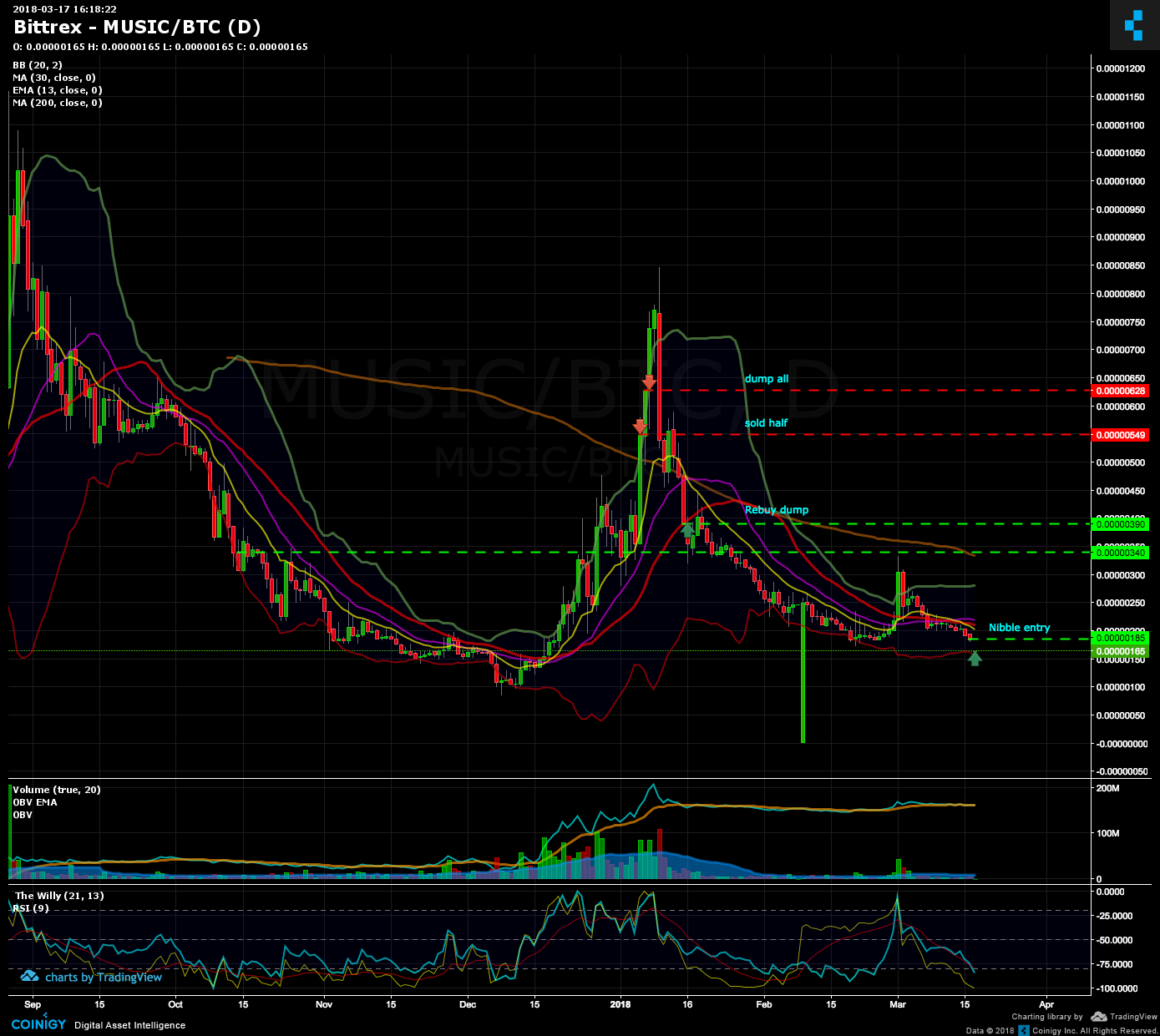The height and width of the screenshot is (1036, 1160).
Task: Select the red down arrow at 'dump all' line
Action: tap(648, 382)
